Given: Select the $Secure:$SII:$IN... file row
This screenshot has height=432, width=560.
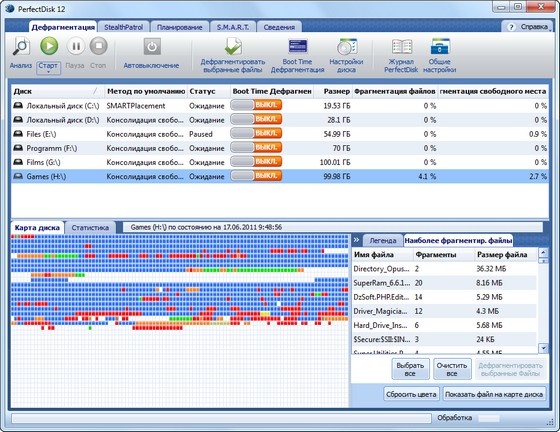Looking at the screenshot, I should (444, 339).
